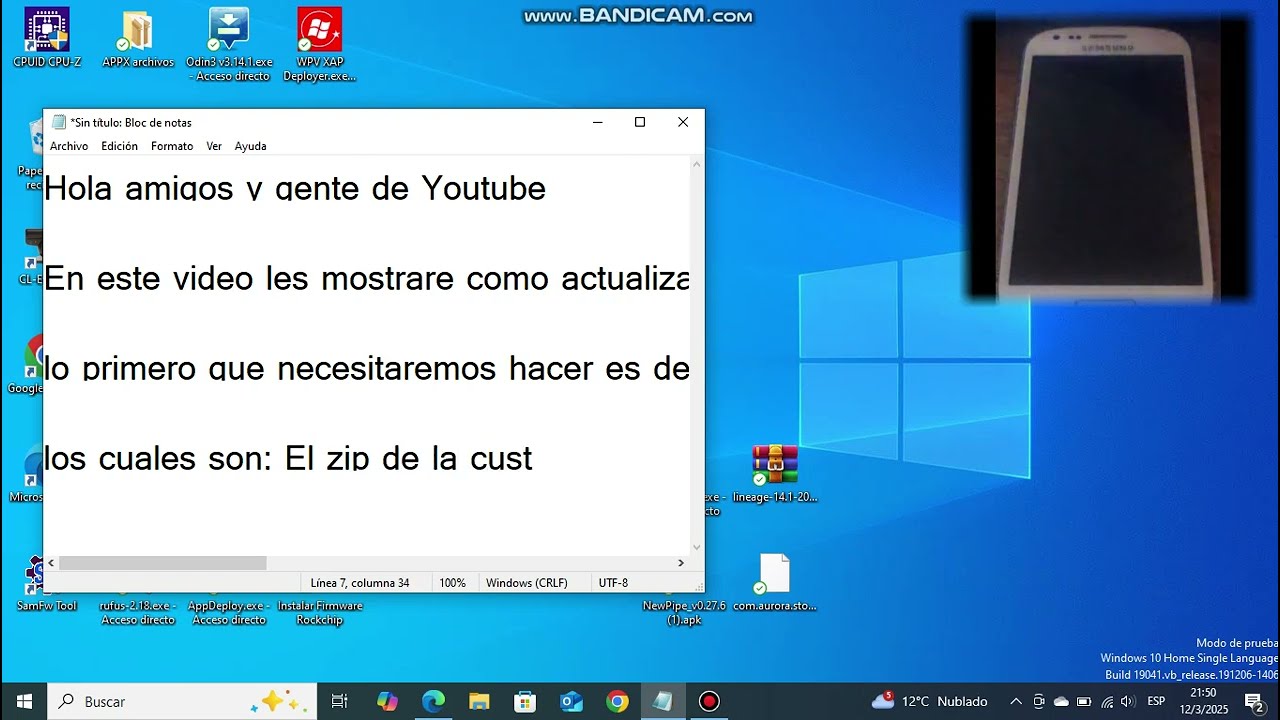Image resolution: width=1280 pixels, height=720 pixels.
Task: Click the text line 'Hola amigos y gente de Youtube'
Action: tap(295, 188)
